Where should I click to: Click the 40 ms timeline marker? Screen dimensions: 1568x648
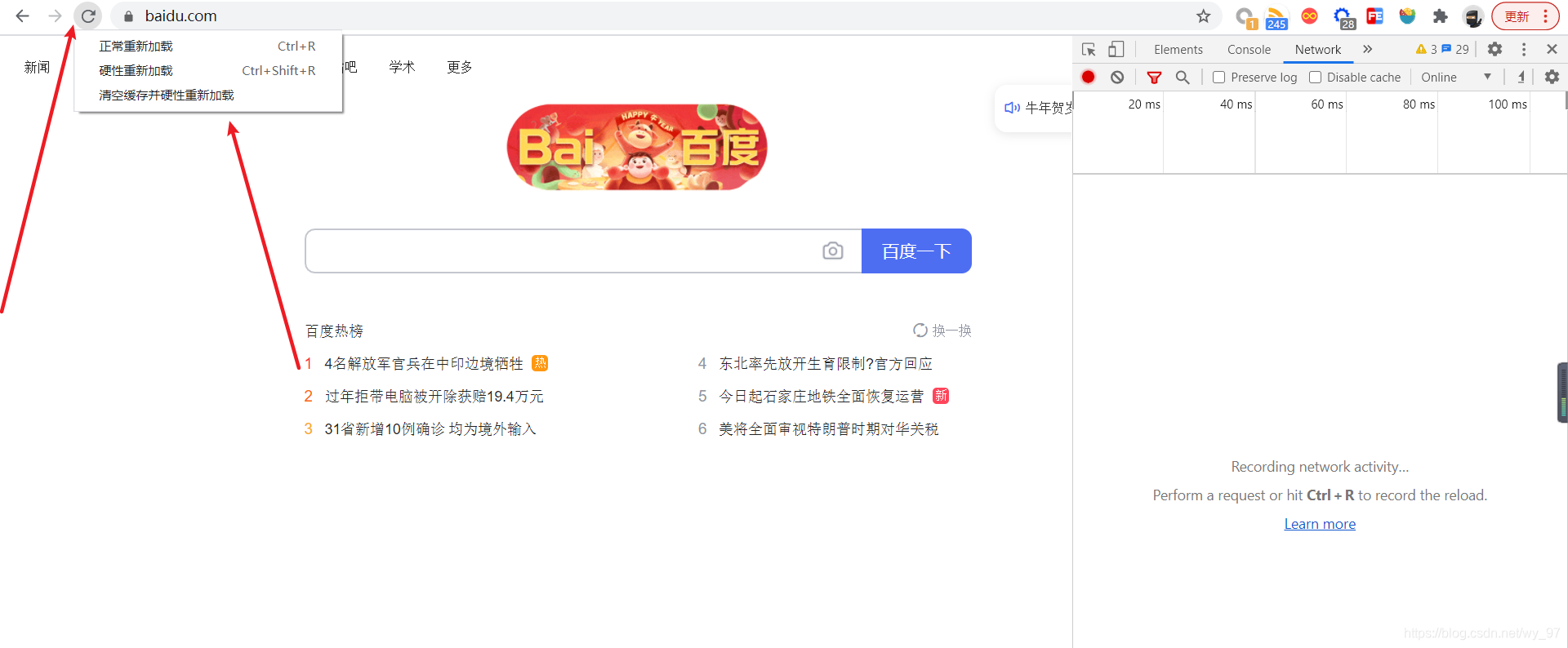tap(1236, 104)
